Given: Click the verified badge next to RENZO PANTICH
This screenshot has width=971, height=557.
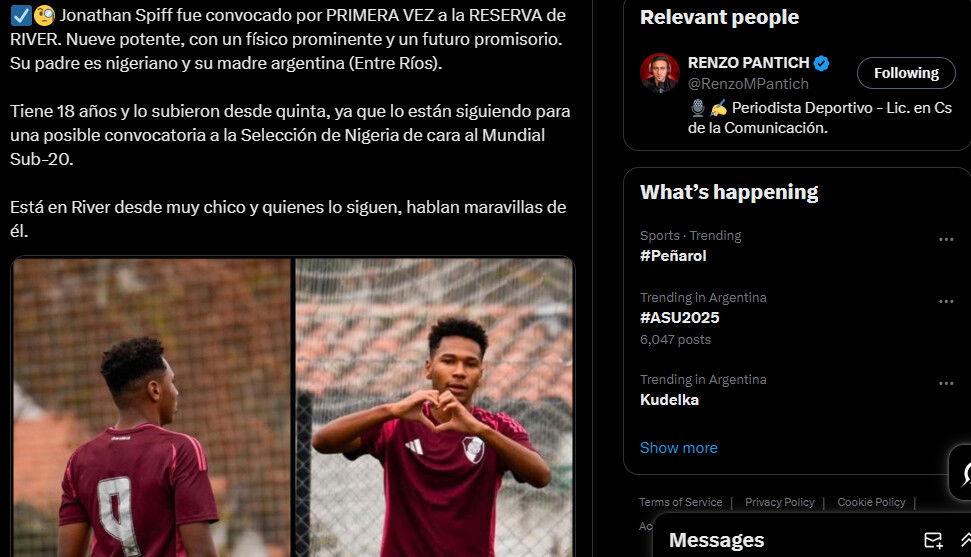Looking at the screenshot, I should click(x=822, y=63).
